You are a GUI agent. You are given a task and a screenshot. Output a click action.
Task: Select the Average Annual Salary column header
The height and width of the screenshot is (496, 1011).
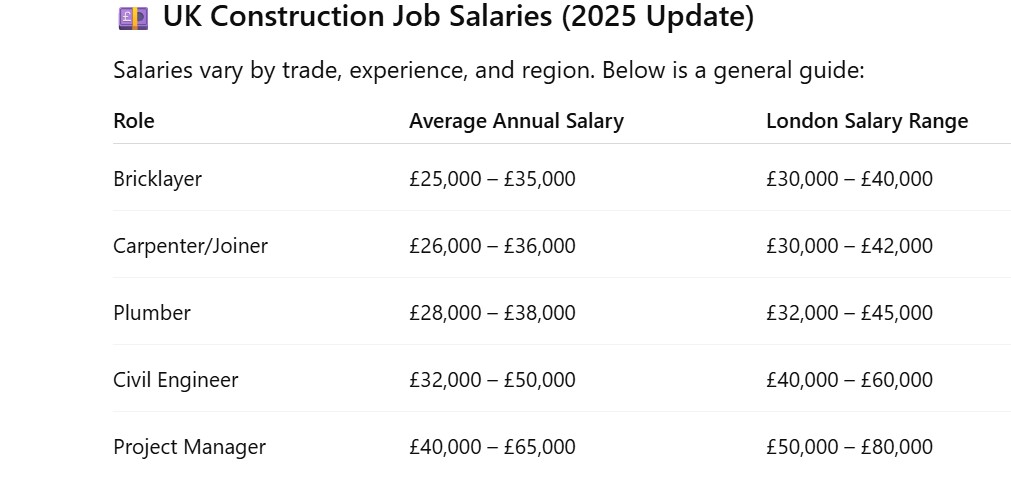pyautogui.click(x=516, y=121)
